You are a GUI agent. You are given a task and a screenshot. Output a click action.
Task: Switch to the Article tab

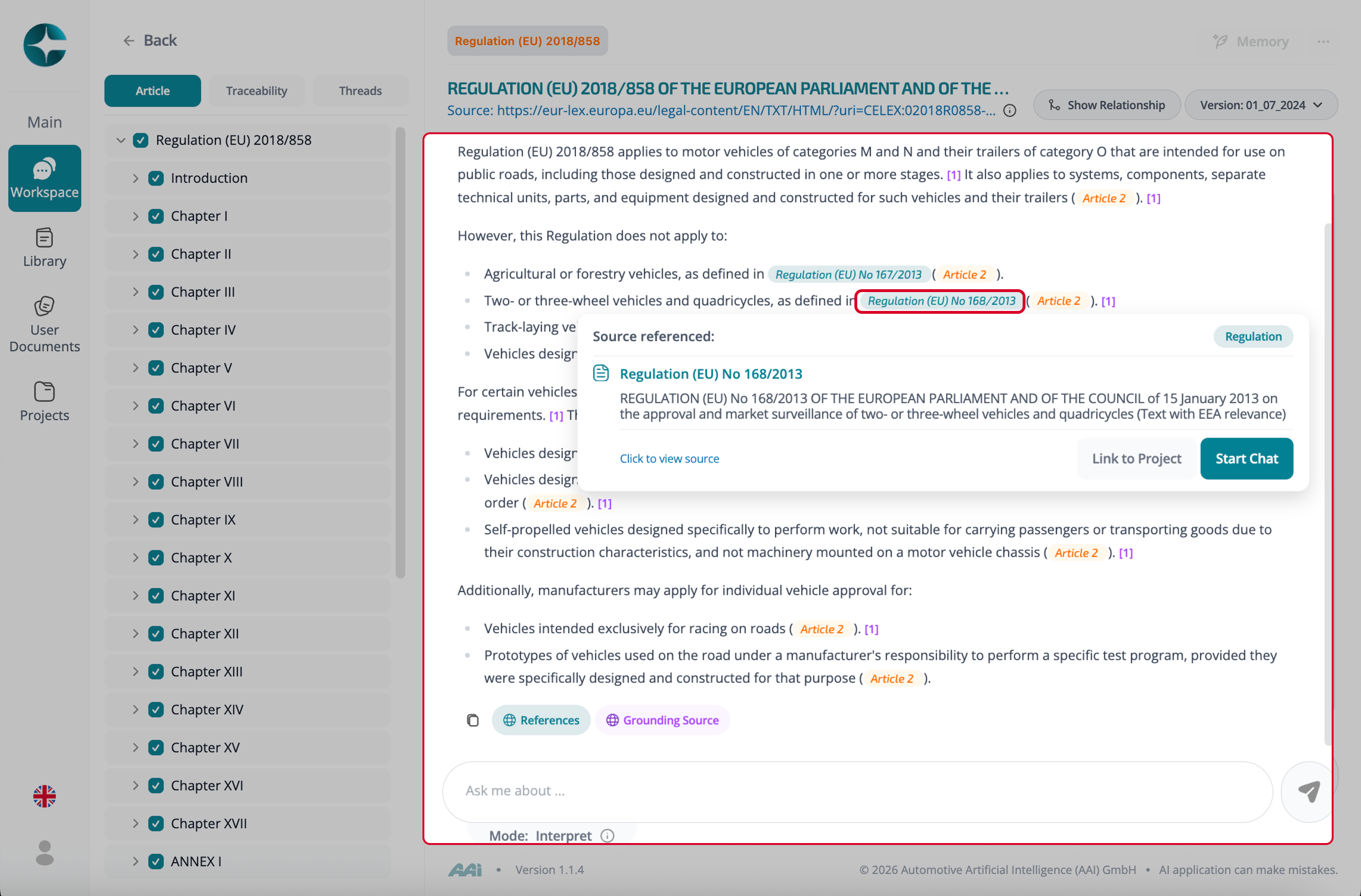pyautogui.click(x=153, y=90)
